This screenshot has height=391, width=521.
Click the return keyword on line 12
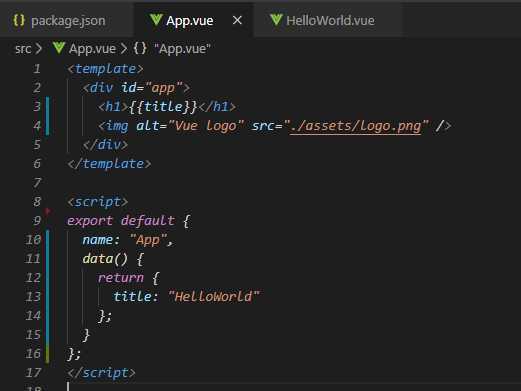(121, 278)
